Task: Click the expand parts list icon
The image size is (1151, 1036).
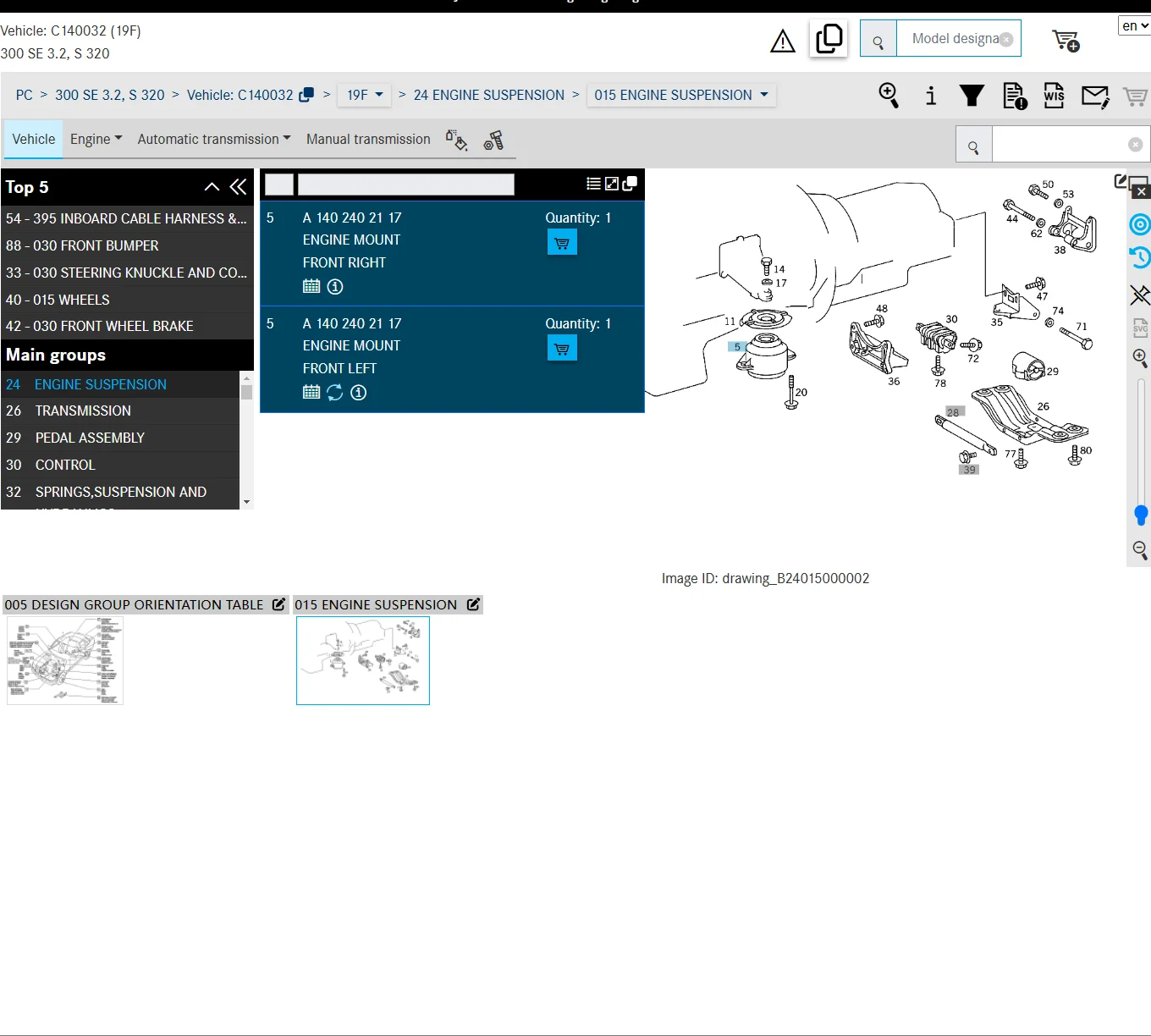Action: pos(612,184)
